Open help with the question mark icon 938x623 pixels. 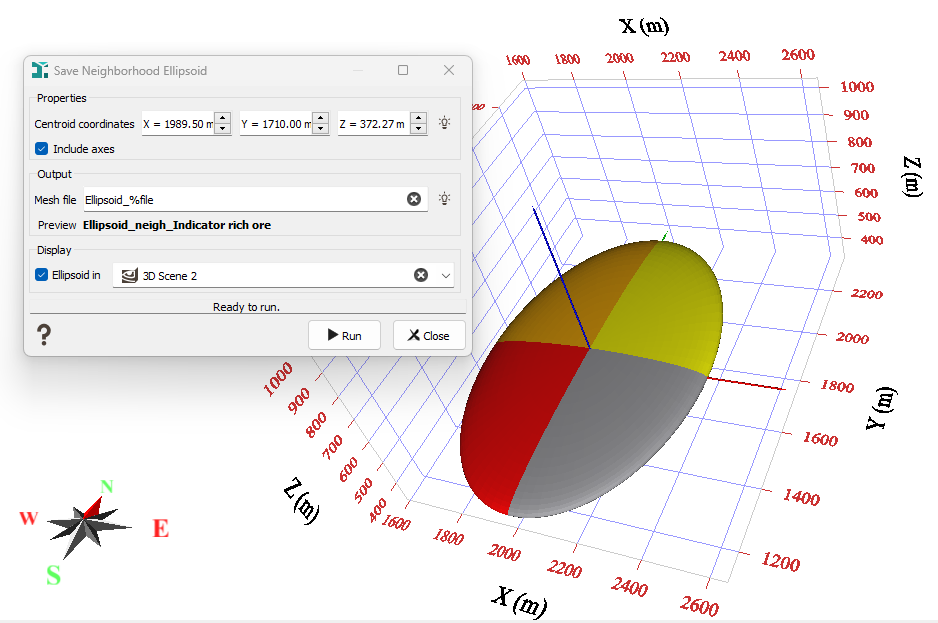(x=44, y=335)
